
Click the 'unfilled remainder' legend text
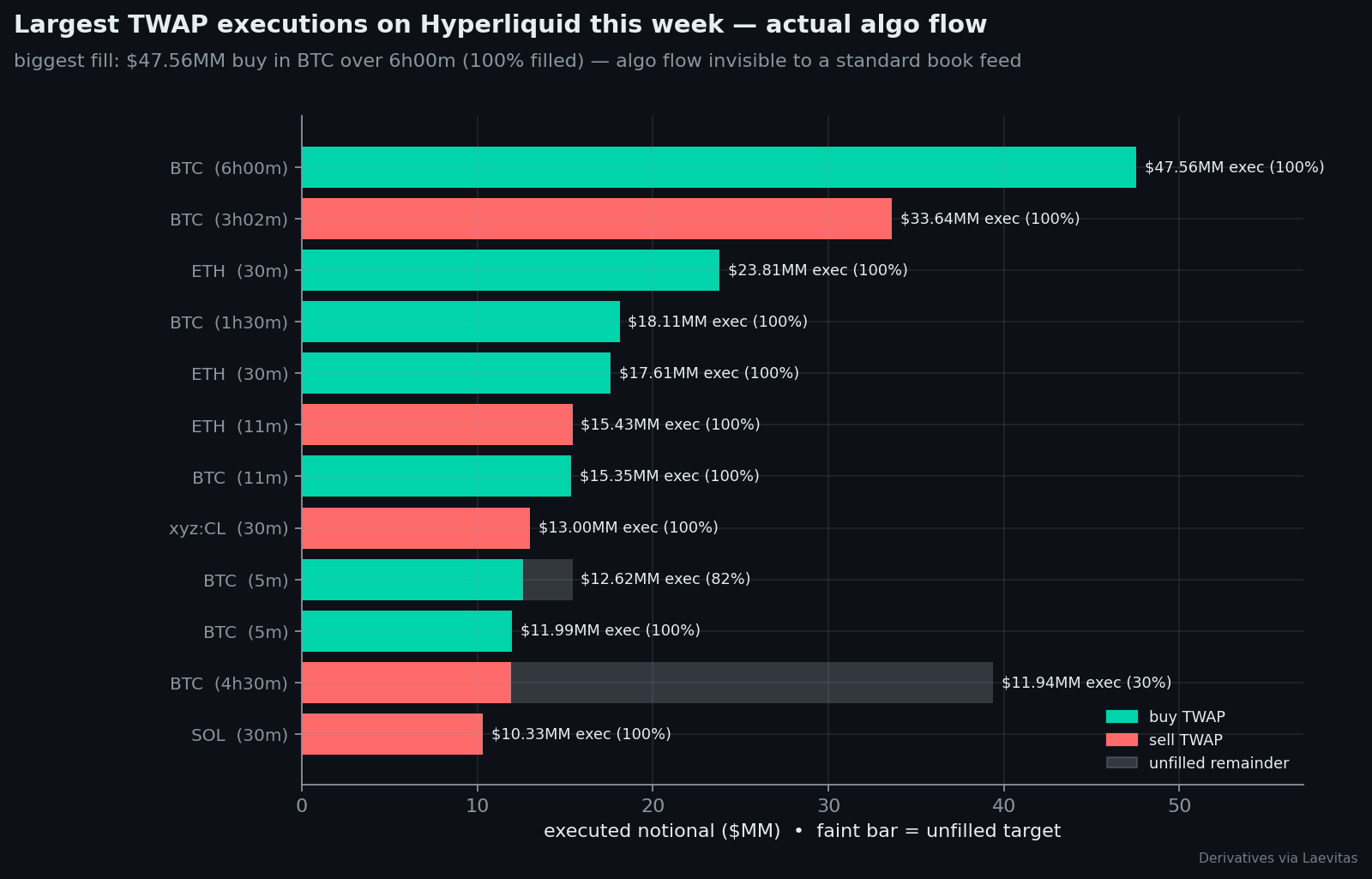(1219, 763)
